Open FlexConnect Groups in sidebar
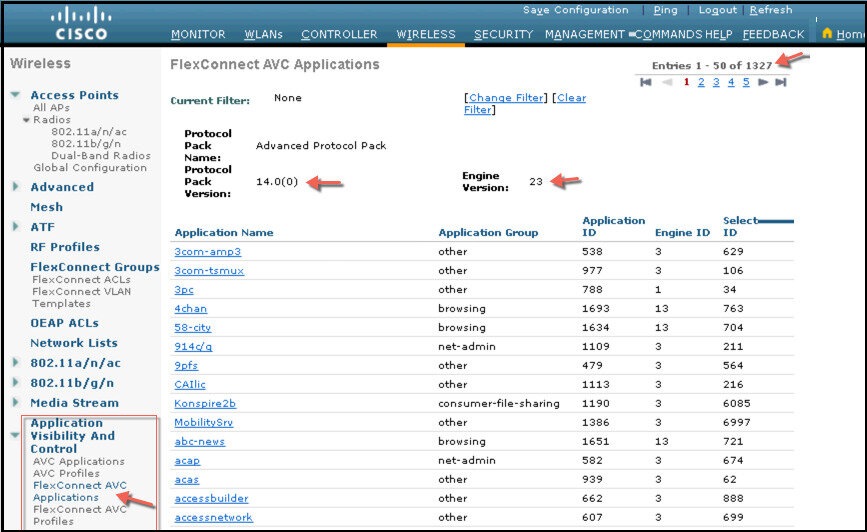867x532 pixels. tap(95, 267)
